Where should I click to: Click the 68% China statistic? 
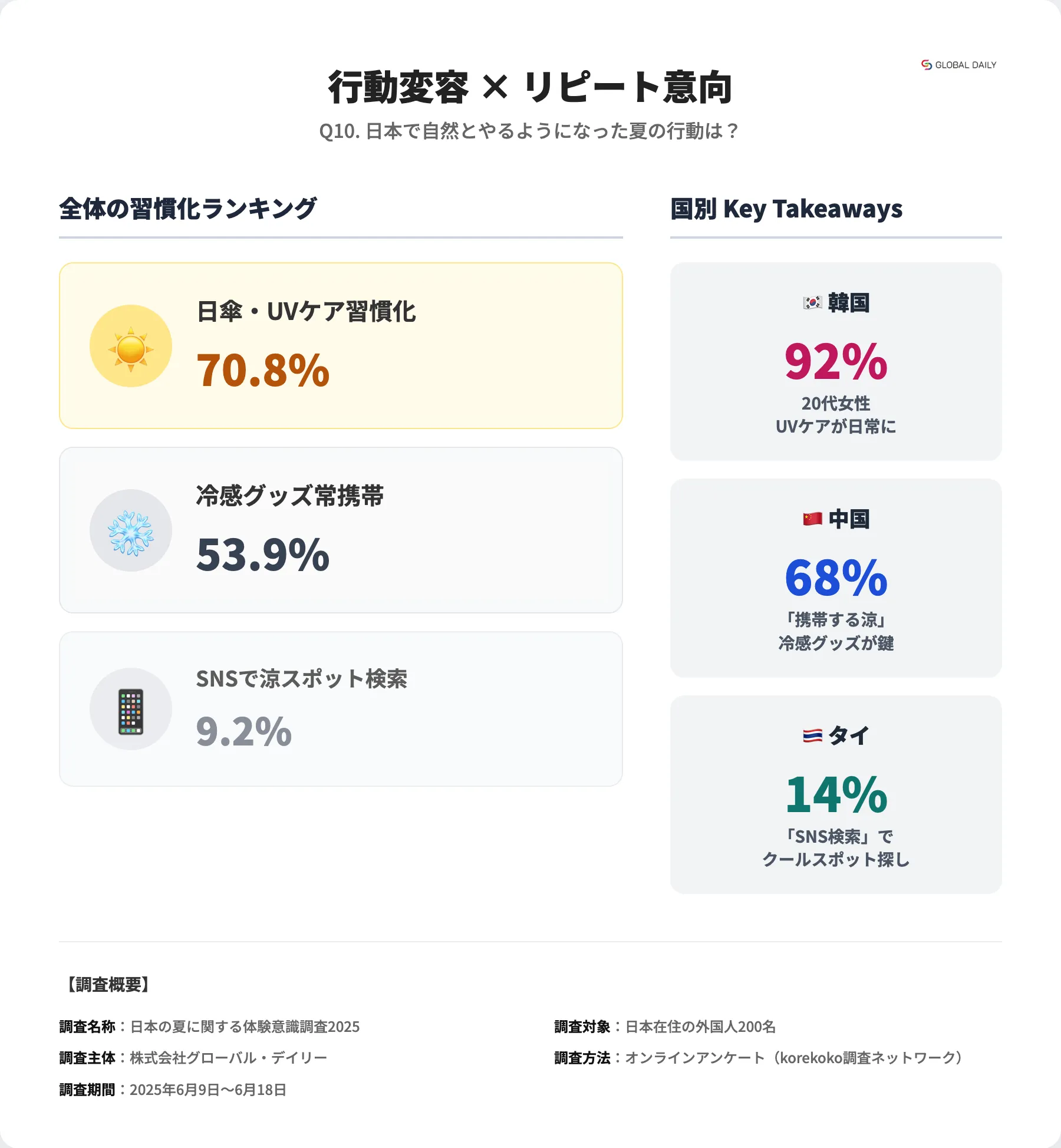(836, 578)
